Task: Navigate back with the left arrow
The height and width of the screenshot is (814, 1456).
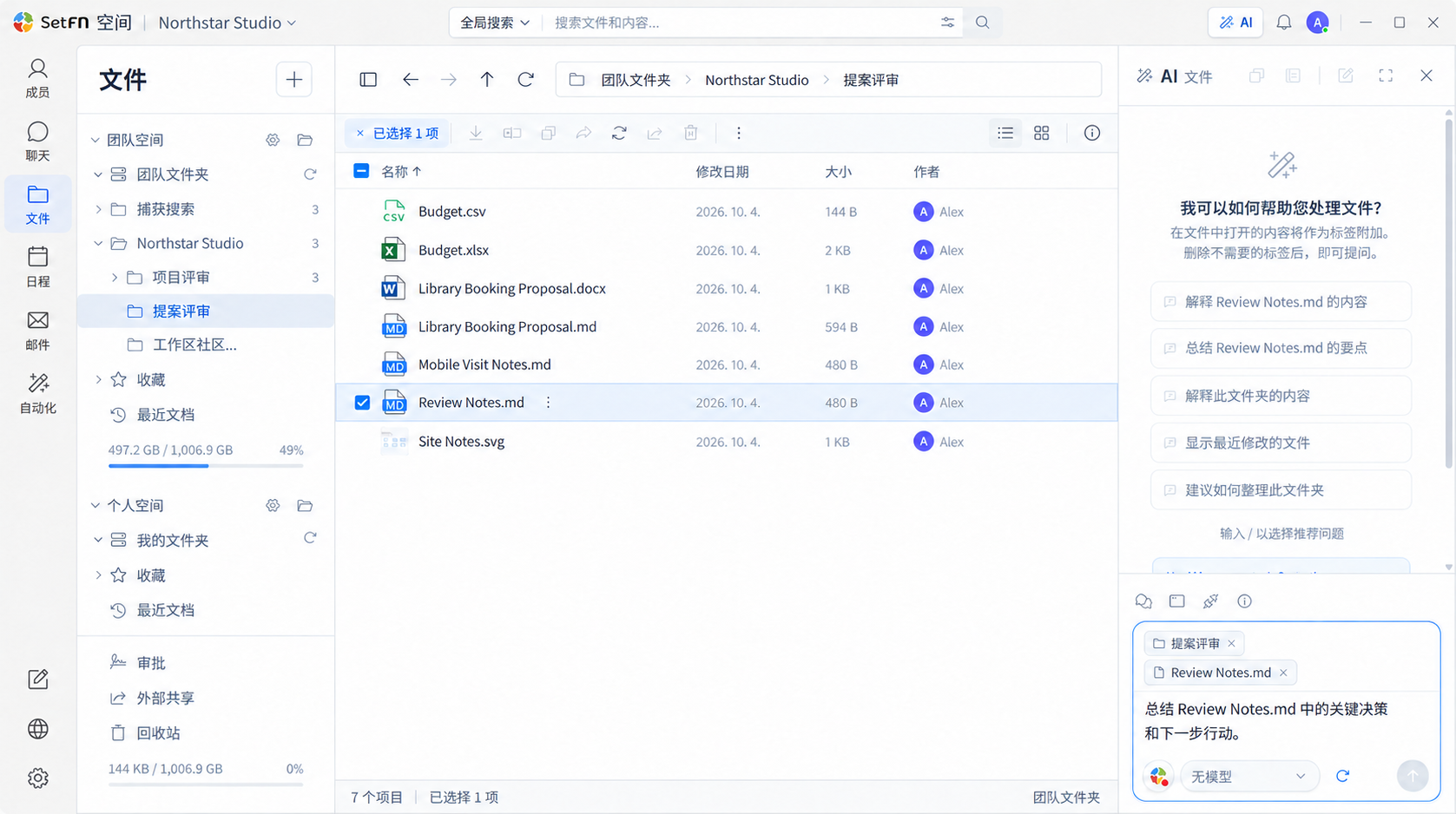Action: coord(411,80)
